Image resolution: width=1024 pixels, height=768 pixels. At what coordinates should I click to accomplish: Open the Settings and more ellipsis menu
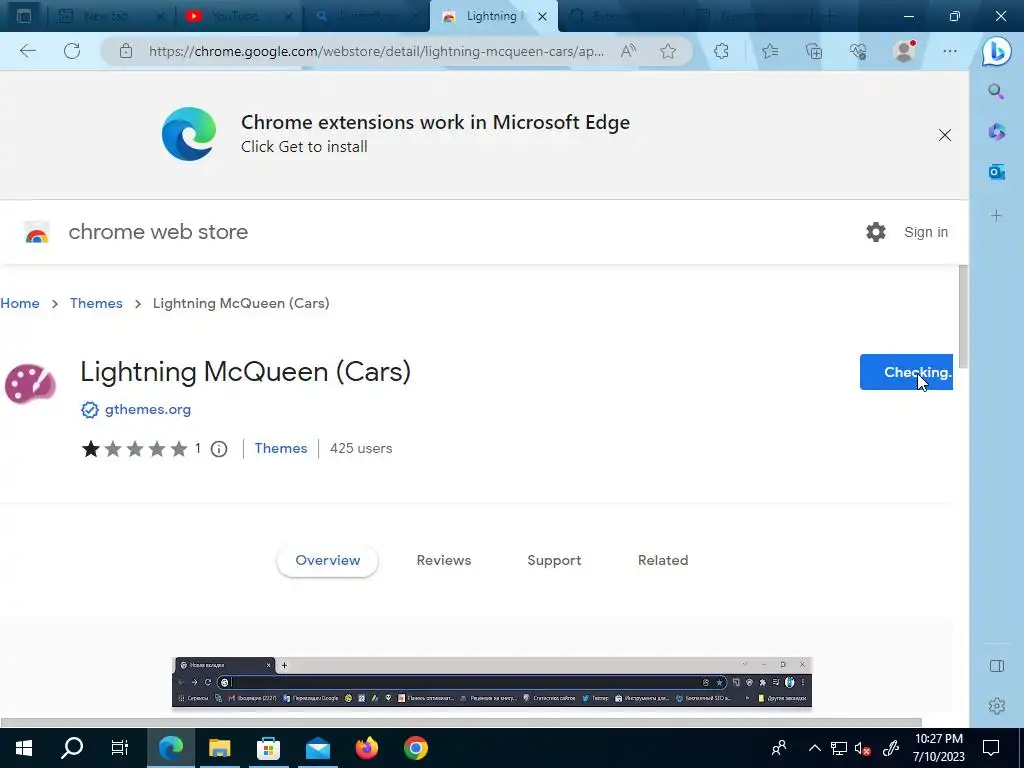(950, 51)
